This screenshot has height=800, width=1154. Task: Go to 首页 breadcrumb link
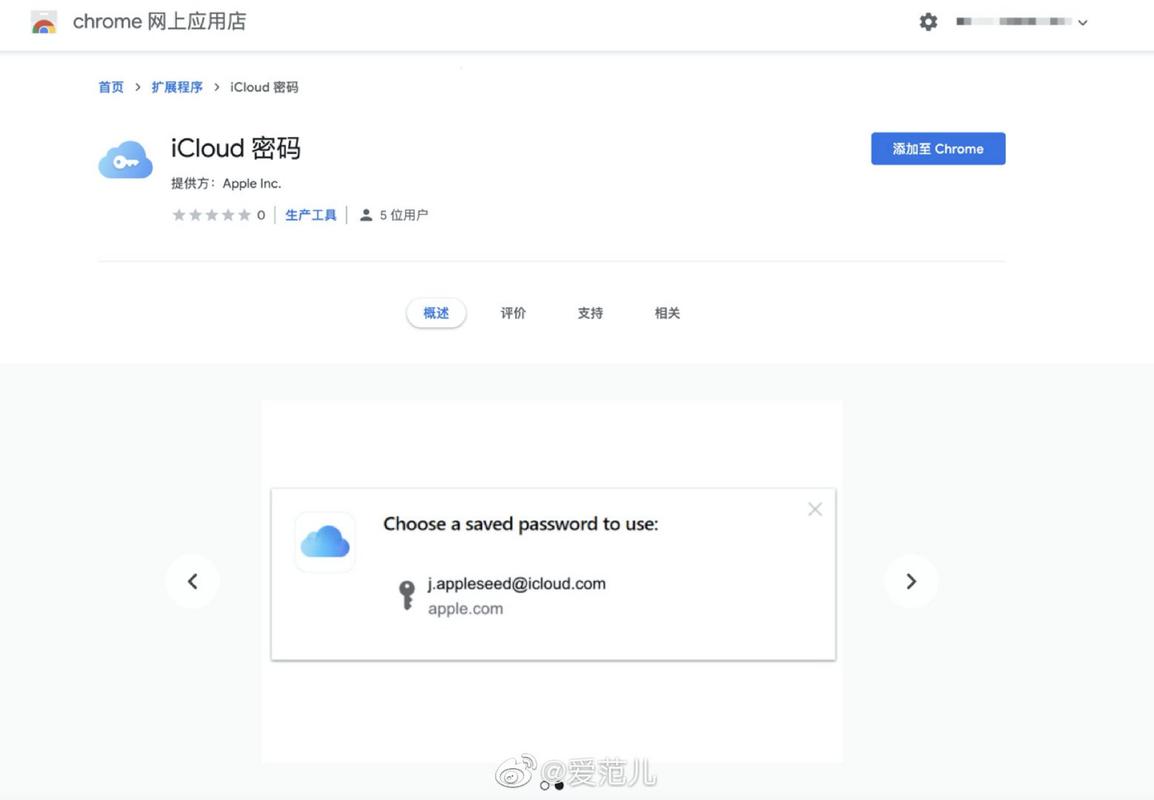click(111, 87)
